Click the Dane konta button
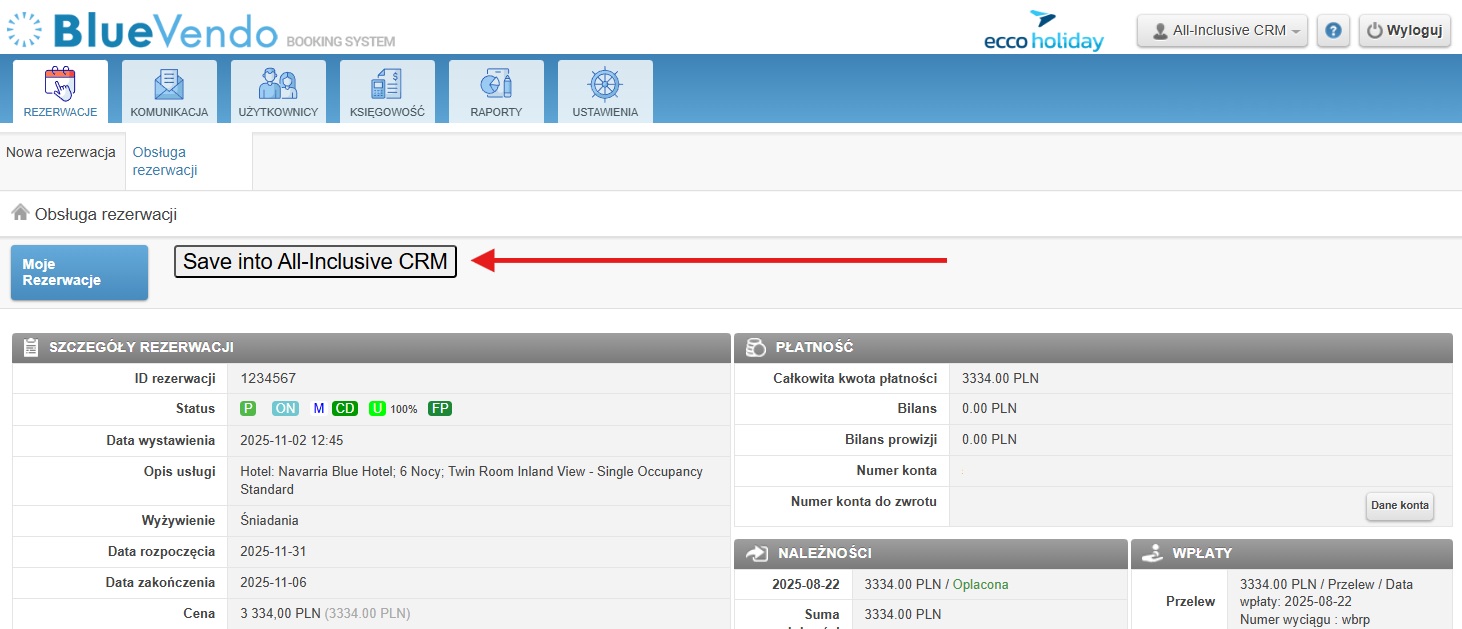Screen dimensions: 1462x629 coord(1399,506)
